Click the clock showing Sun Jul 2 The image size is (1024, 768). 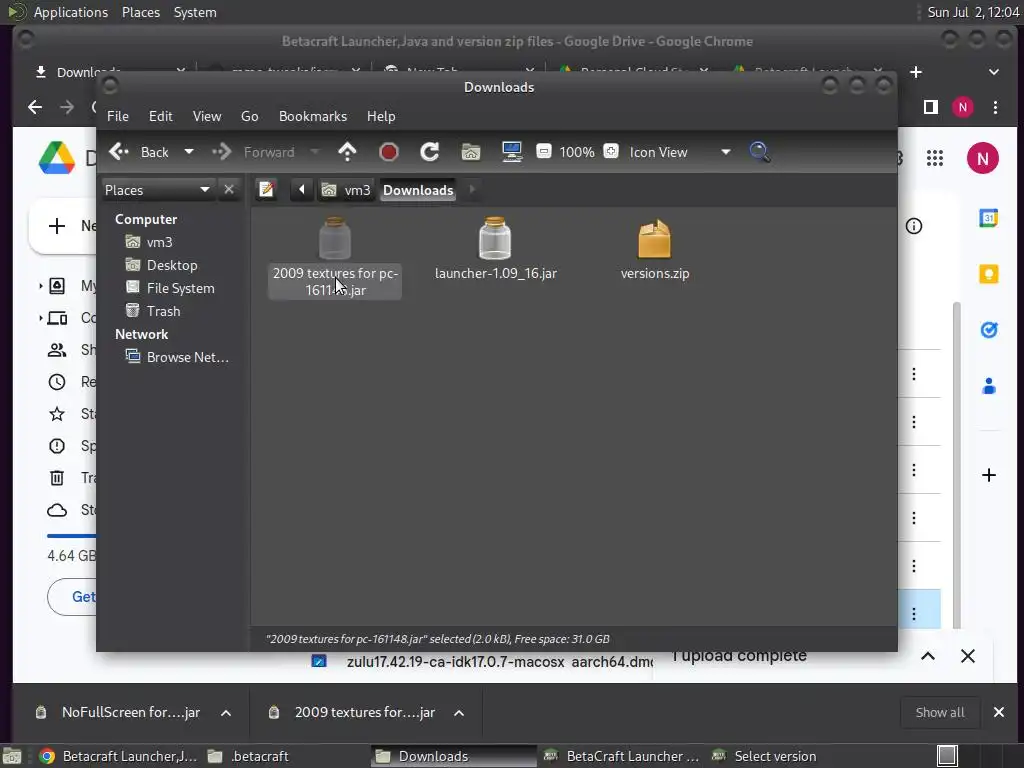pyautogui.click(x=972, y=12)
